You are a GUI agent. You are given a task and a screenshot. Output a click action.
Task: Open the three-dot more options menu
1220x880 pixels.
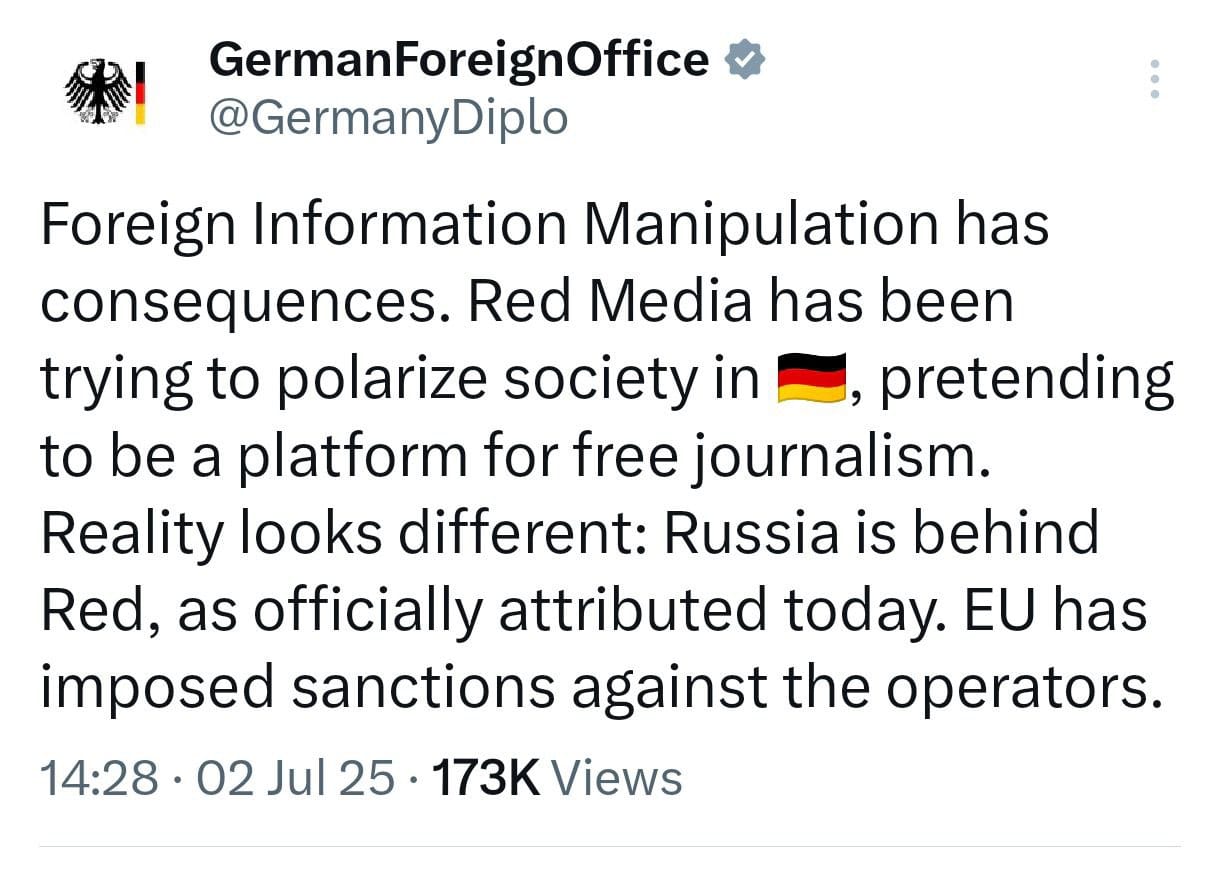[x=1155, y=79]
